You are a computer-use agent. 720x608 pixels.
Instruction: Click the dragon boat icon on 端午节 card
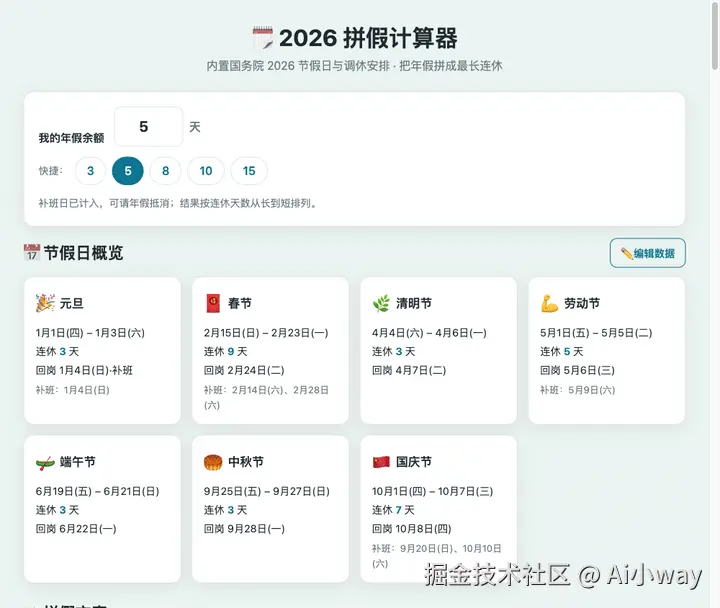pyautogui.click(x=45, y=462)
